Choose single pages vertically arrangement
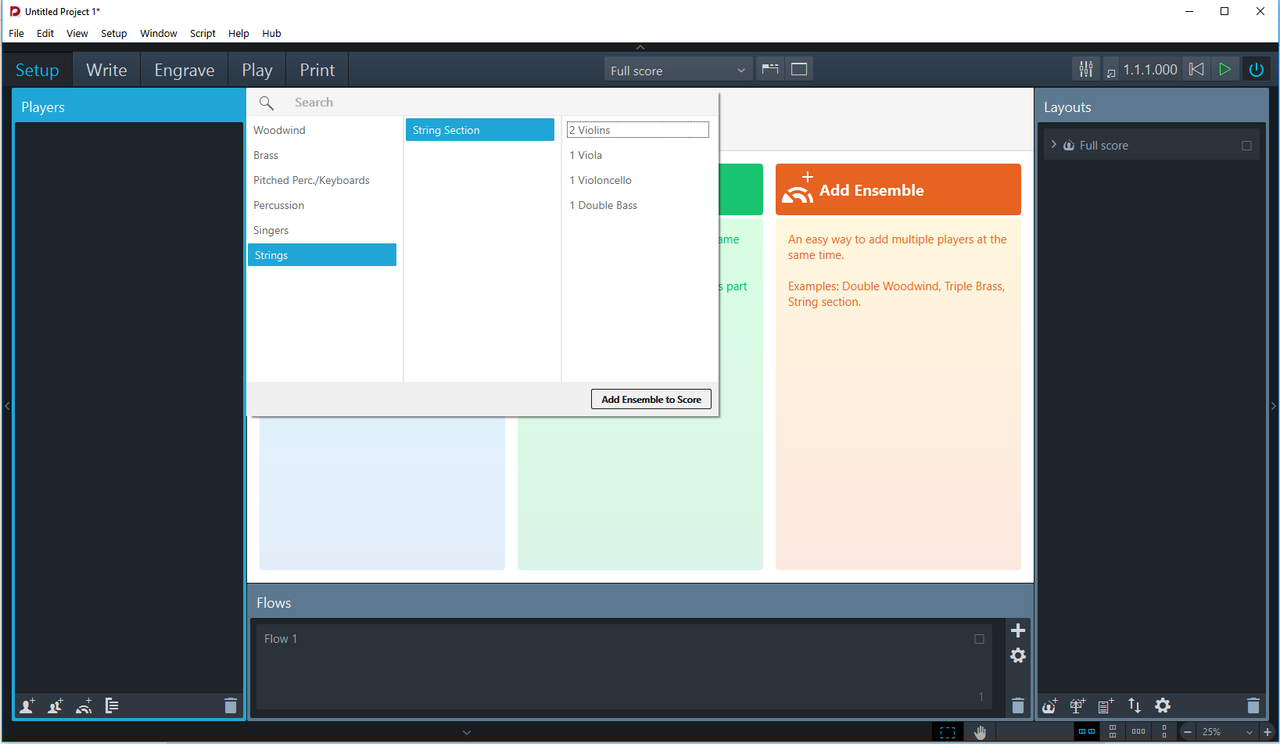This screenshot has height=744, width=1280. (1164, 732)
